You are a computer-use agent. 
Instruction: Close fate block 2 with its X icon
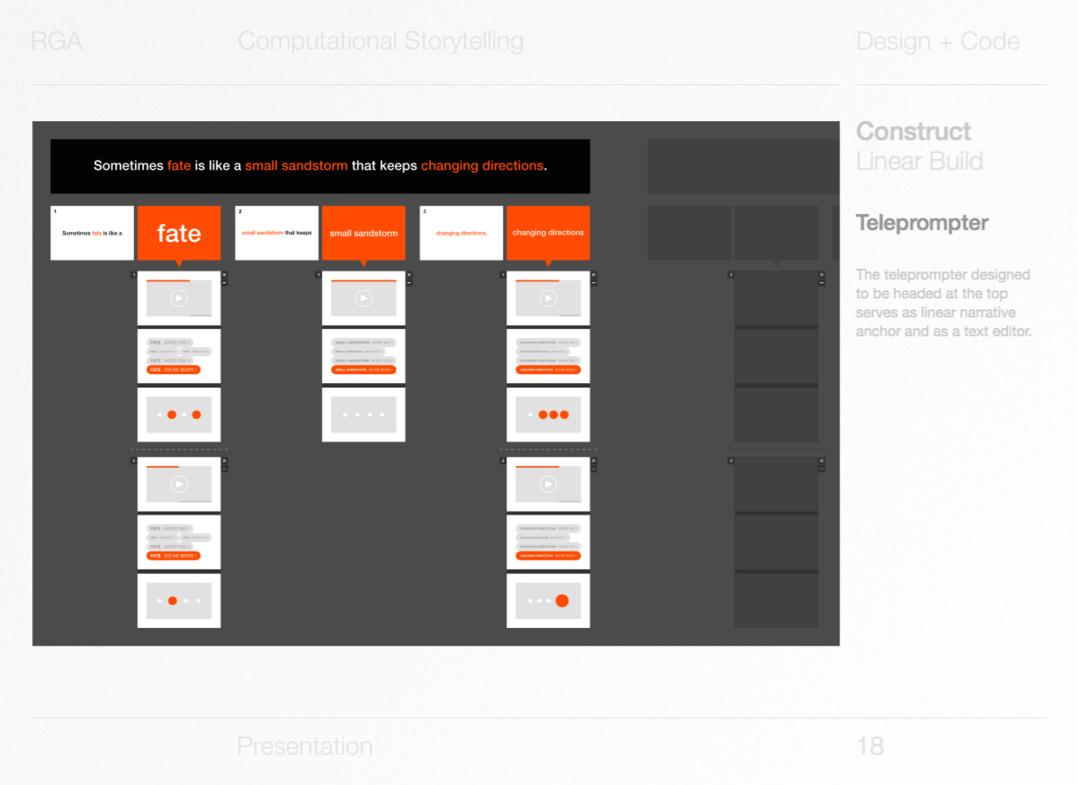(224, 461)
